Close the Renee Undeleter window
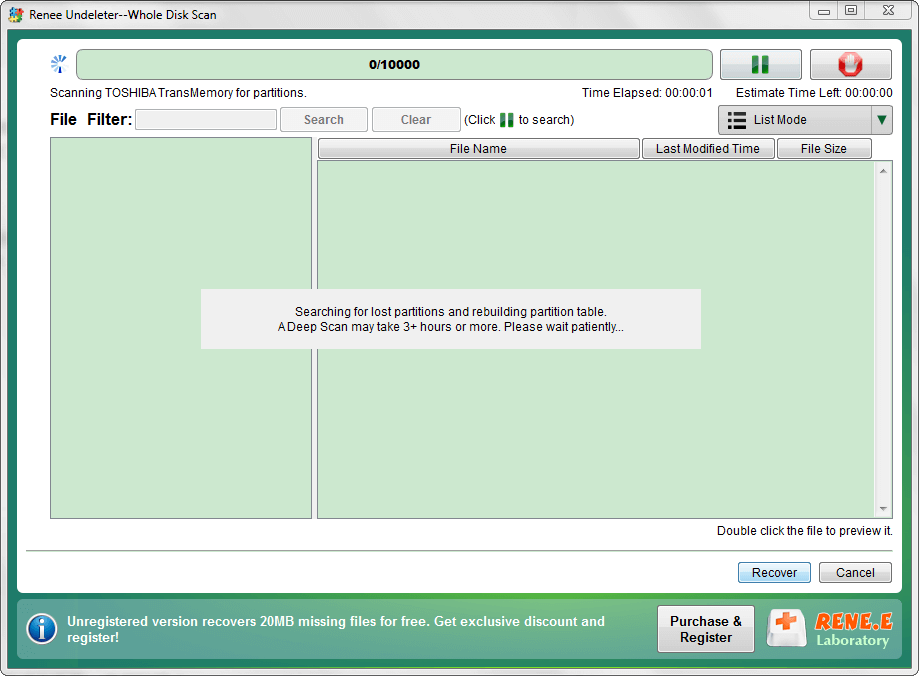Viewport: 919px width, 676px height. point(889,11)
